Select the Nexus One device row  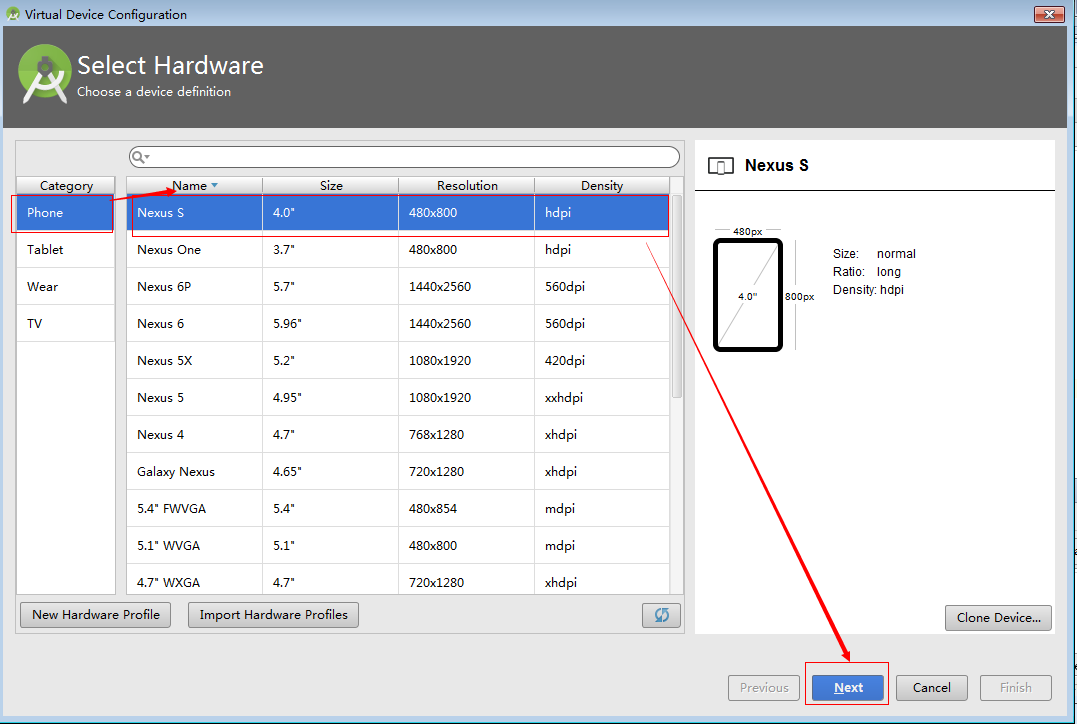point(398,250)
